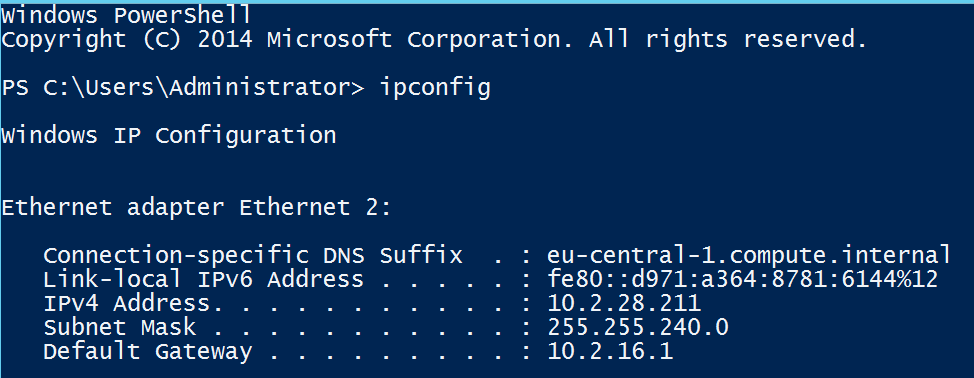Click the Ethernet adapter Ethernet 2 heading
974x378 pixels.
[196, 207]
